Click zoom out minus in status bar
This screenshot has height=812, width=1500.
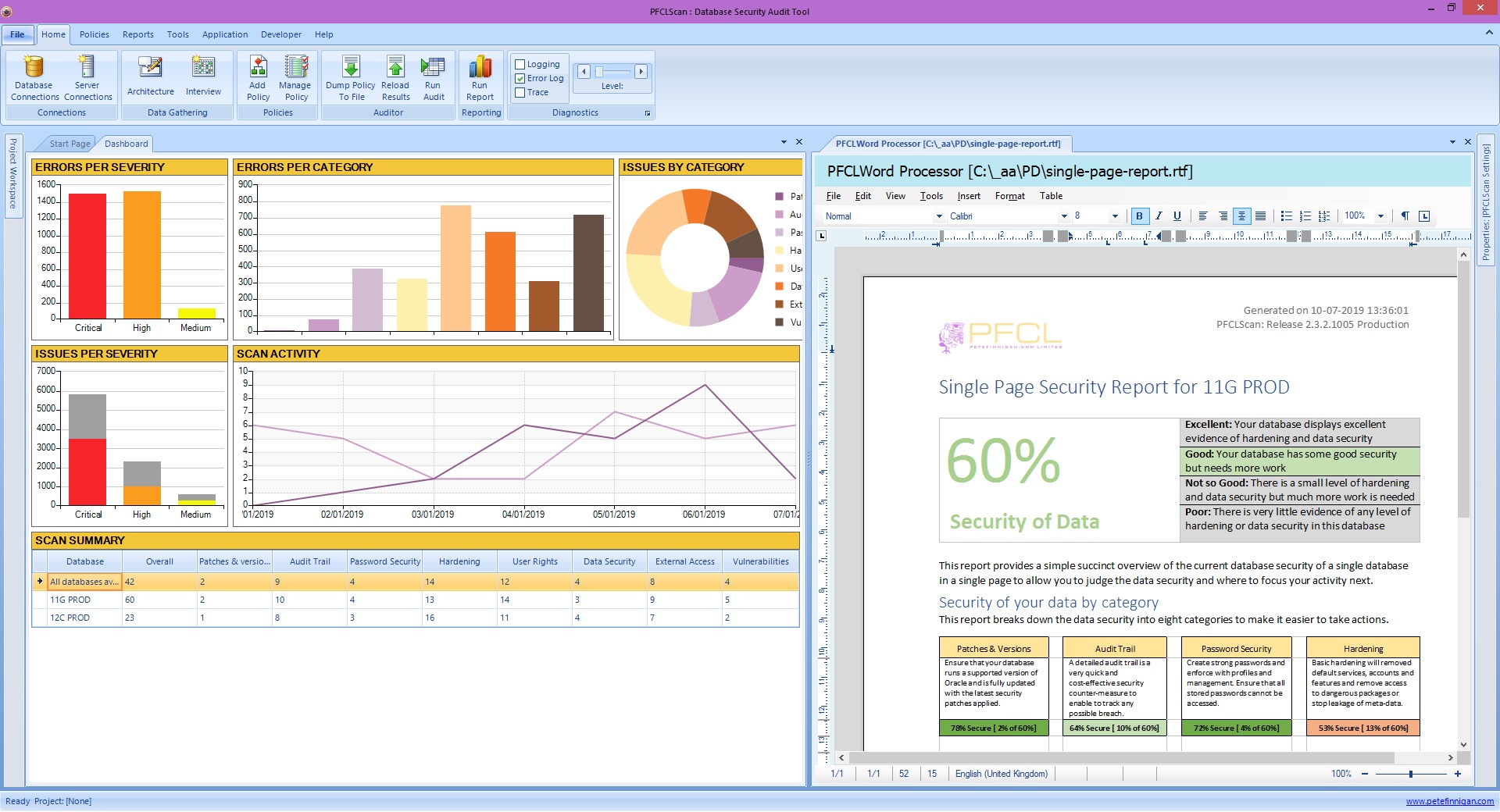coord(1365,774)
